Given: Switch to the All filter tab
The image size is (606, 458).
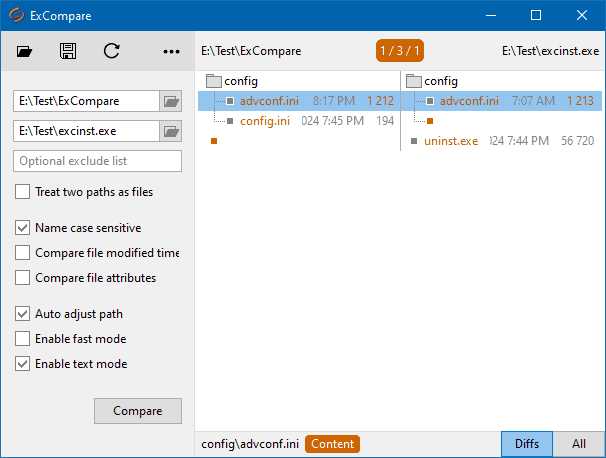Looking at the screenshot, I should click(x=579, y=444).
